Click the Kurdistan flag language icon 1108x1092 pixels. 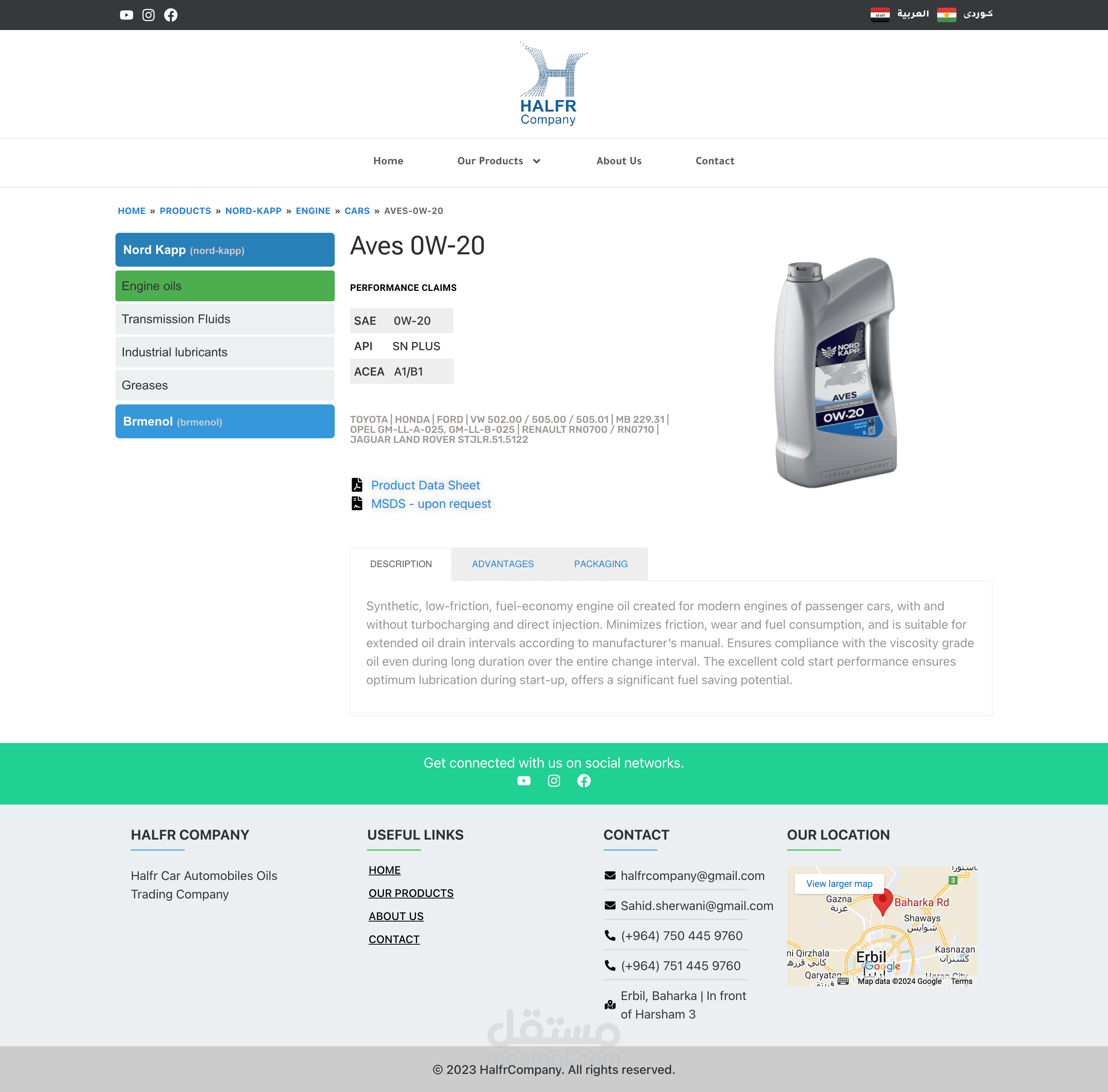tap(946, 14)
